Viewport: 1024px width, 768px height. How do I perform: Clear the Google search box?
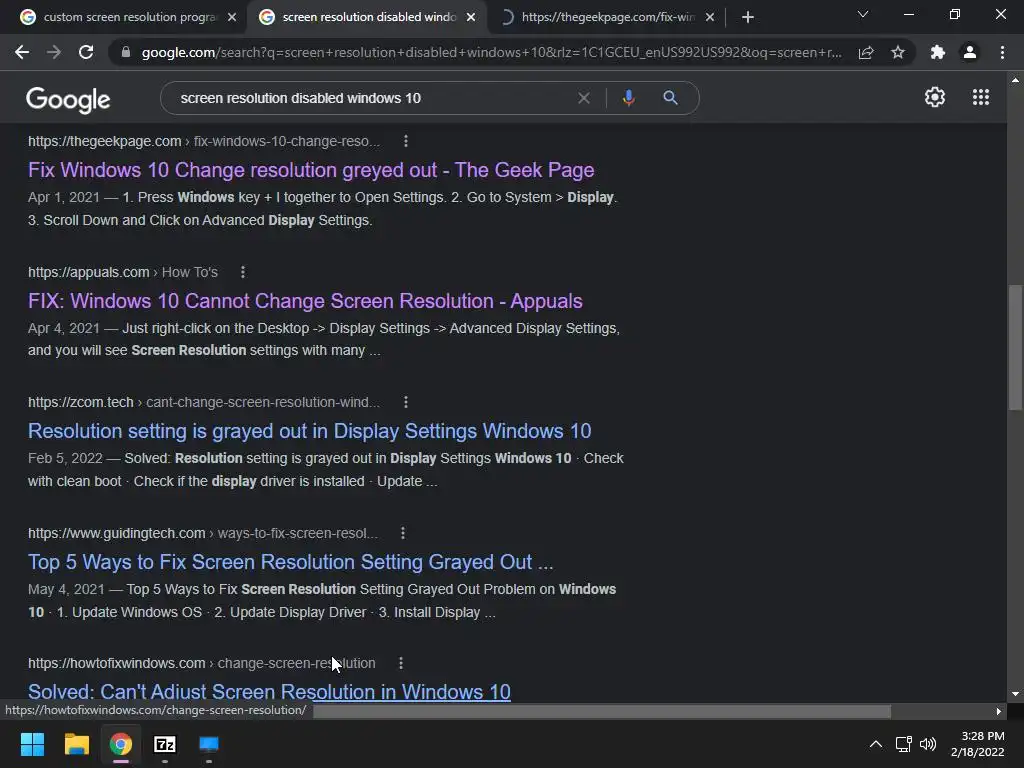(584, 98)
